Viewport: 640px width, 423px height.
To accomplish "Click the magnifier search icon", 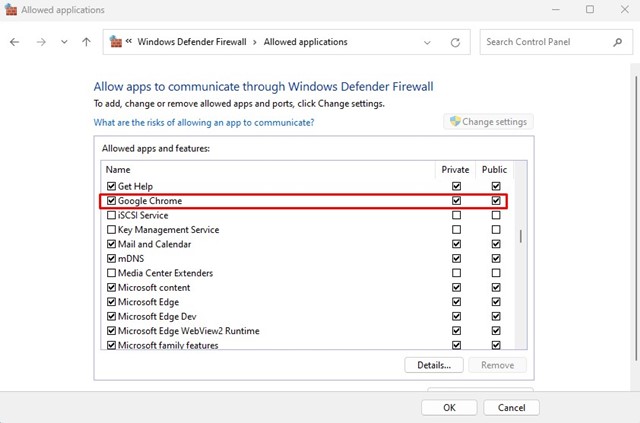I will pos(618,42).
